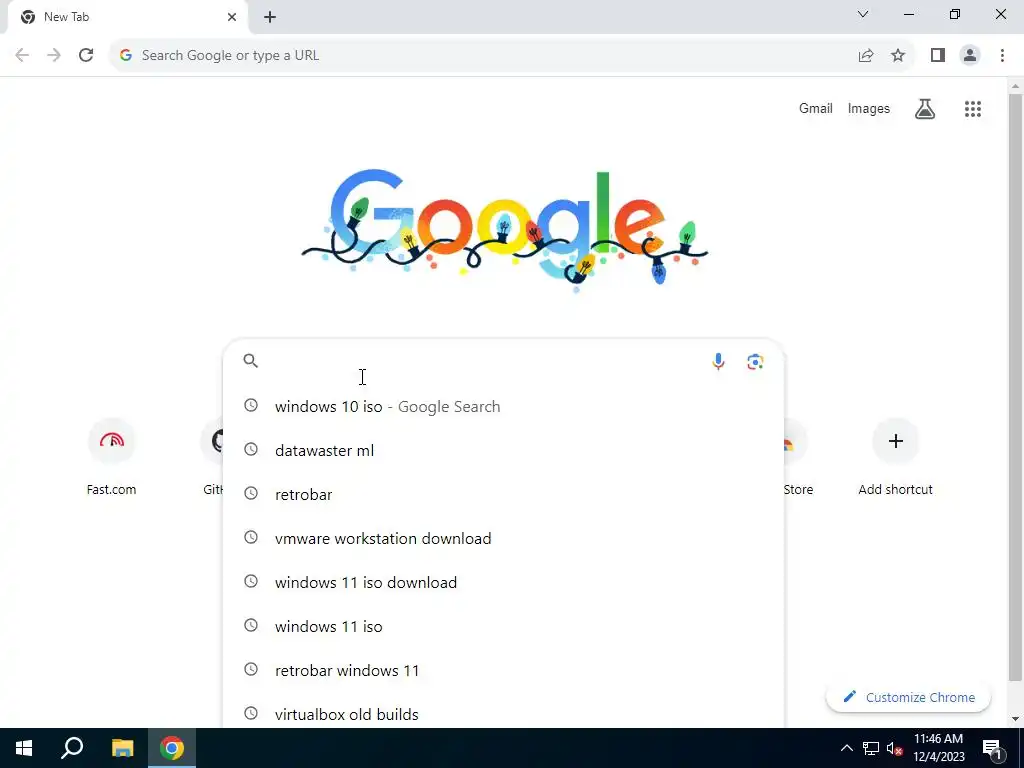Start voice search with microphone icon

point(718,361)
